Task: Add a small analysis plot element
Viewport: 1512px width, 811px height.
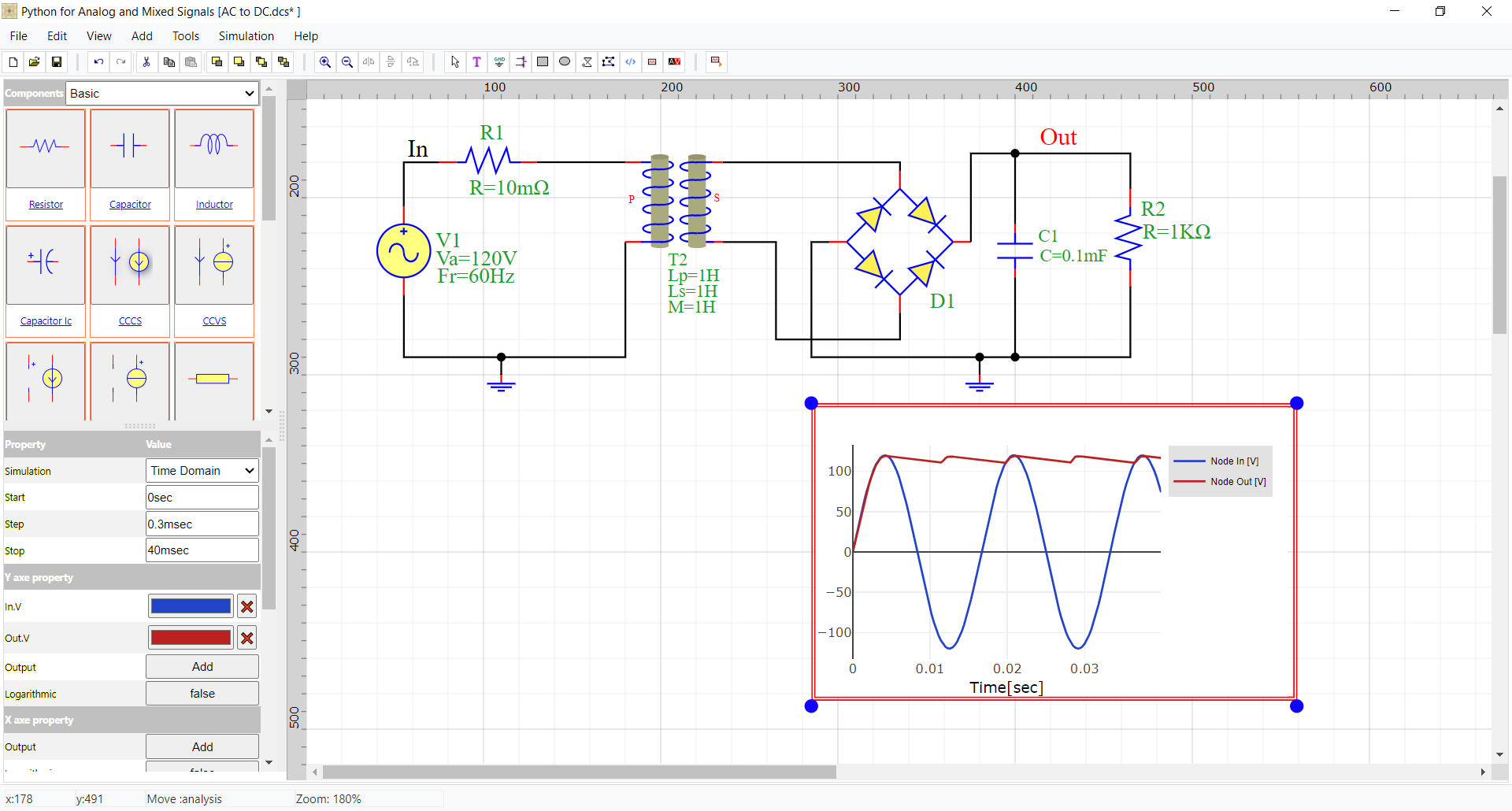Action: point(653,62)
